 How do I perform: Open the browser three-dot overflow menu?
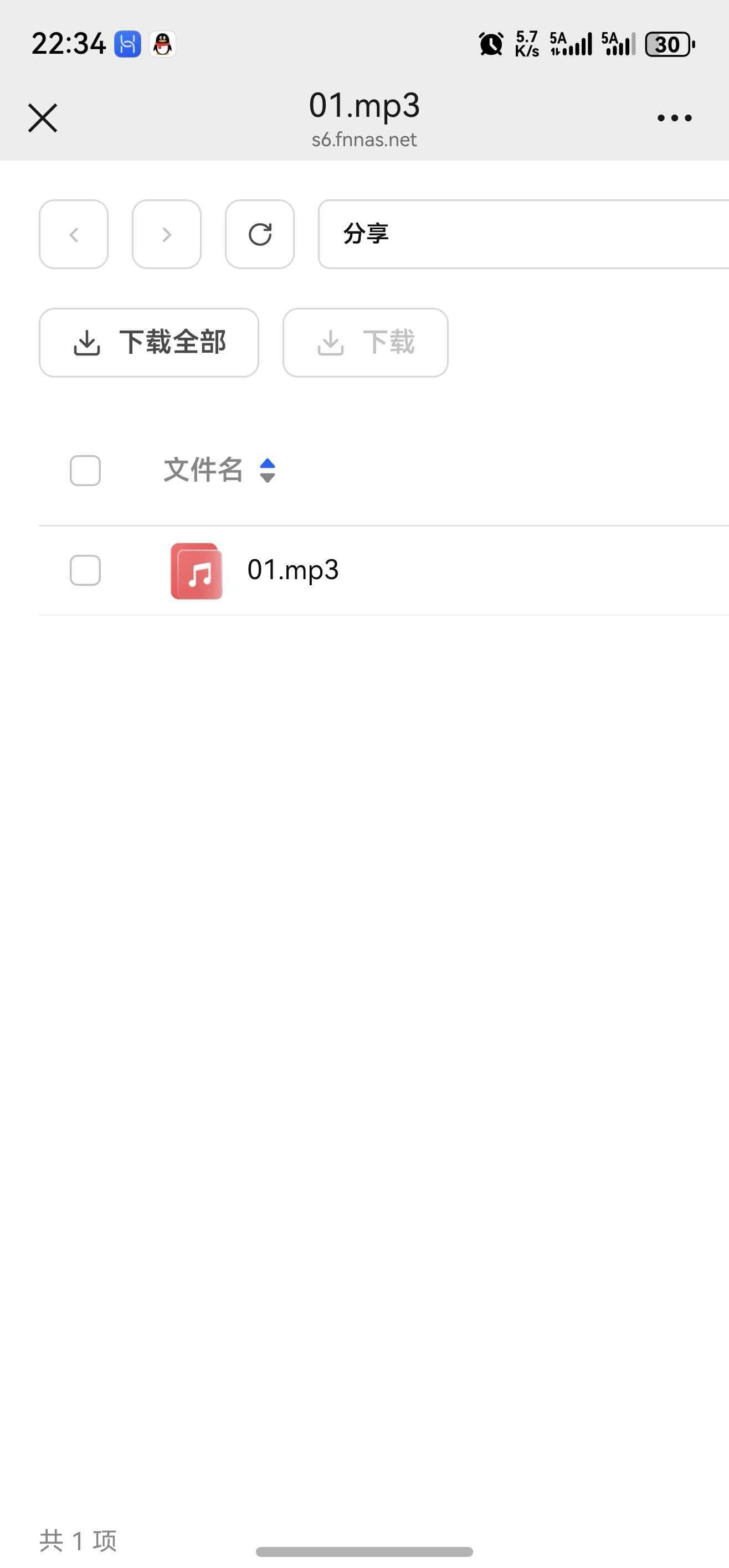[674, 117]
